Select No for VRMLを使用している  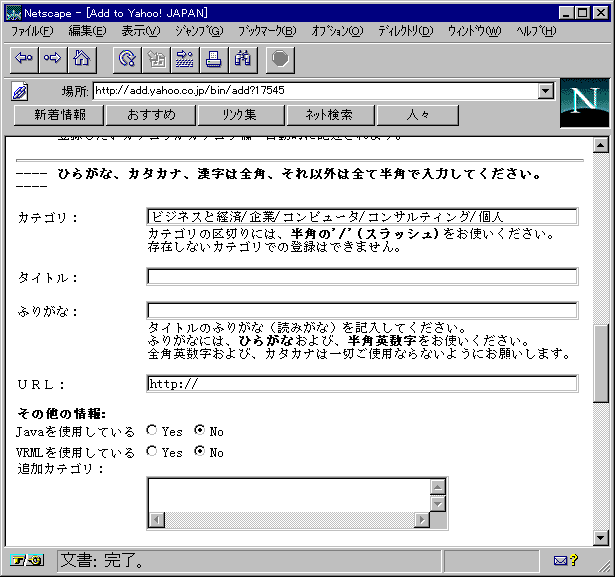[x=200, y=451]
